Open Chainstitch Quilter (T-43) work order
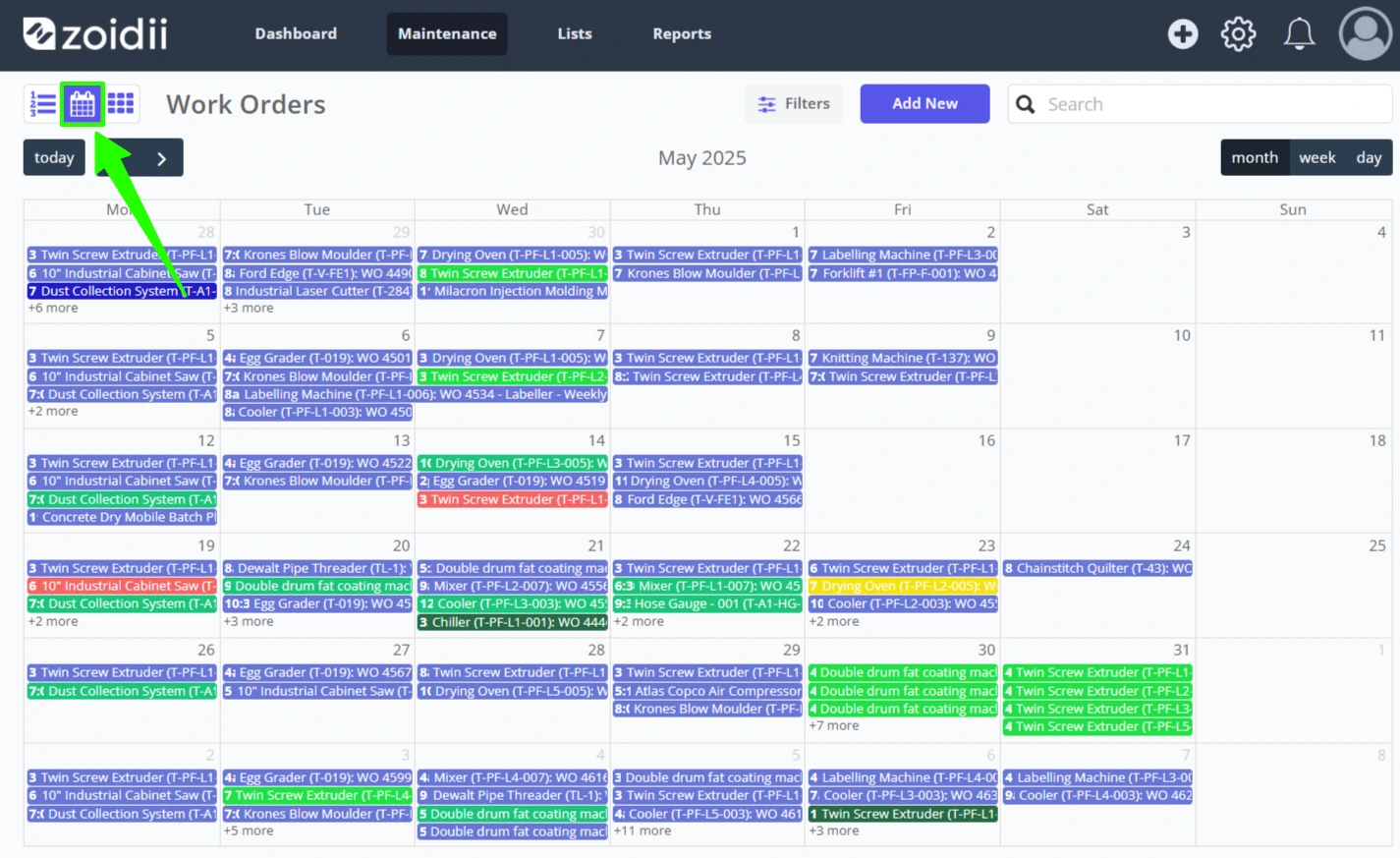1400x858 pixels. (1097, 568)
